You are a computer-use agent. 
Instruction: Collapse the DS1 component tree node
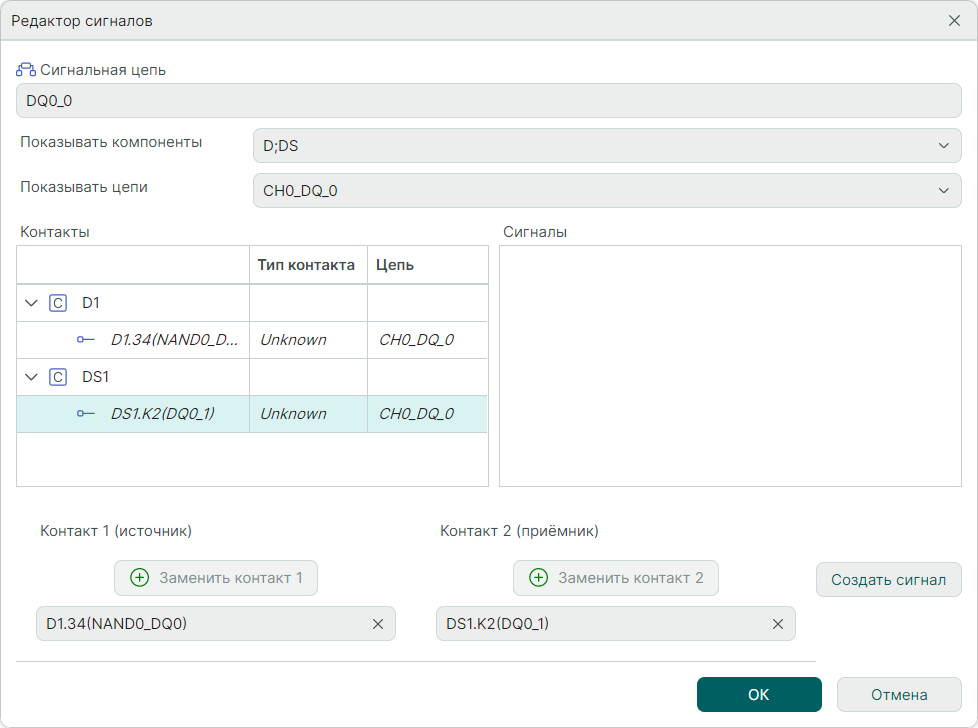(32, 377)
